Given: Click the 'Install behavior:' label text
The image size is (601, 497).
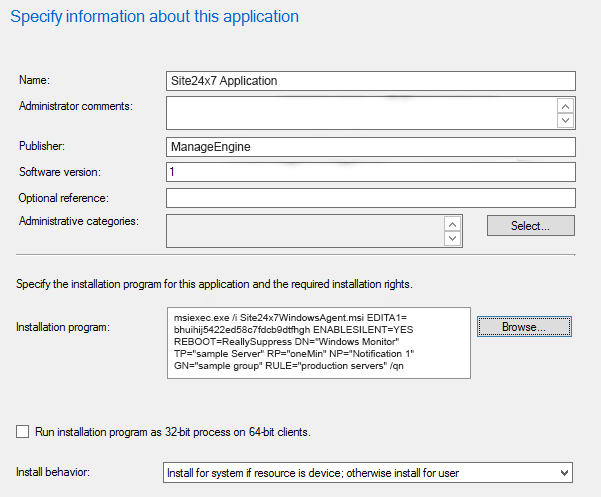Looking at the screenshot, I should click(x=54, y=472).
